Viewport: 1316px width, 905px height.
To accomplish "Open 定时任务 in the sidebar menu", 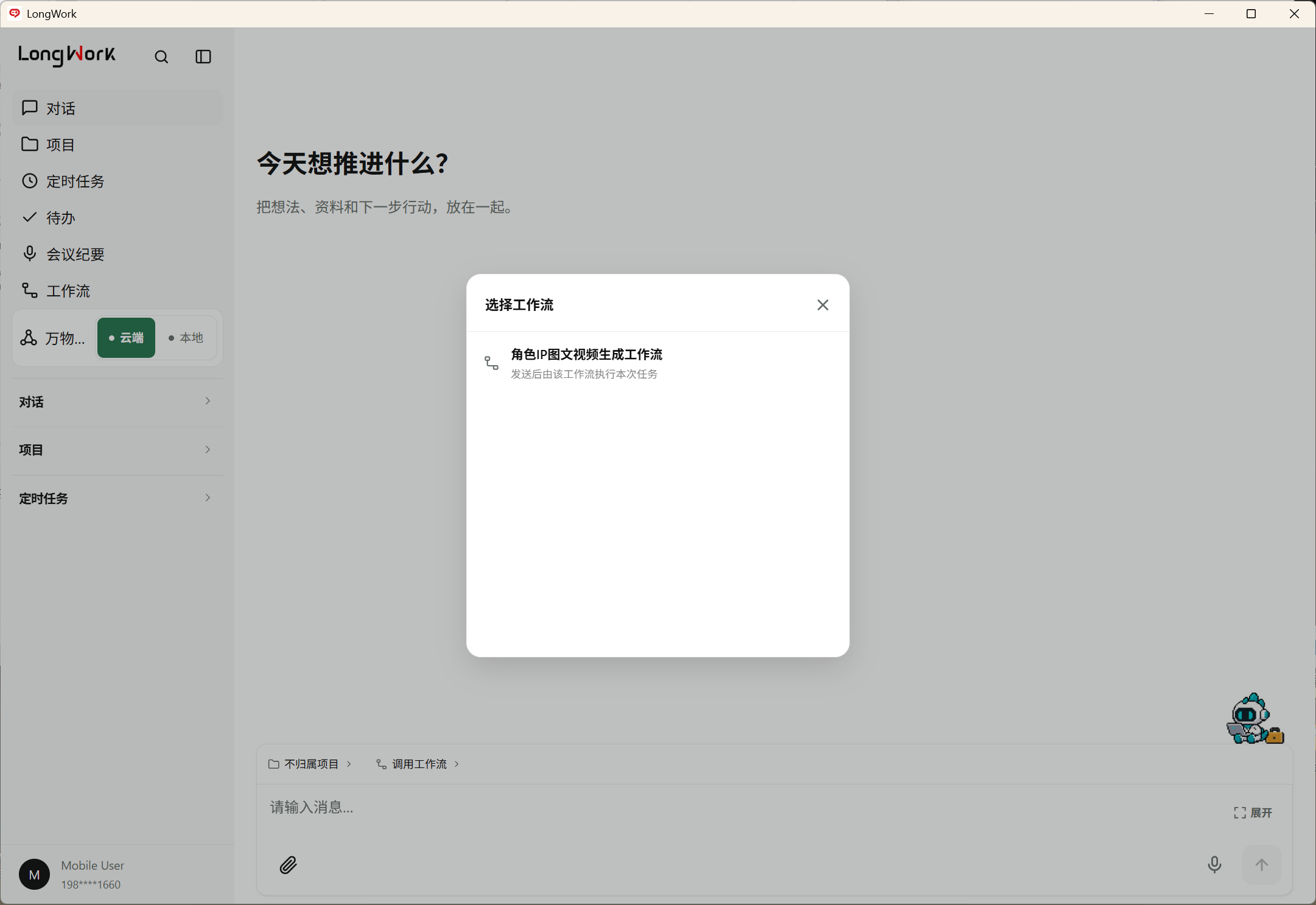I will click(117, 181).
